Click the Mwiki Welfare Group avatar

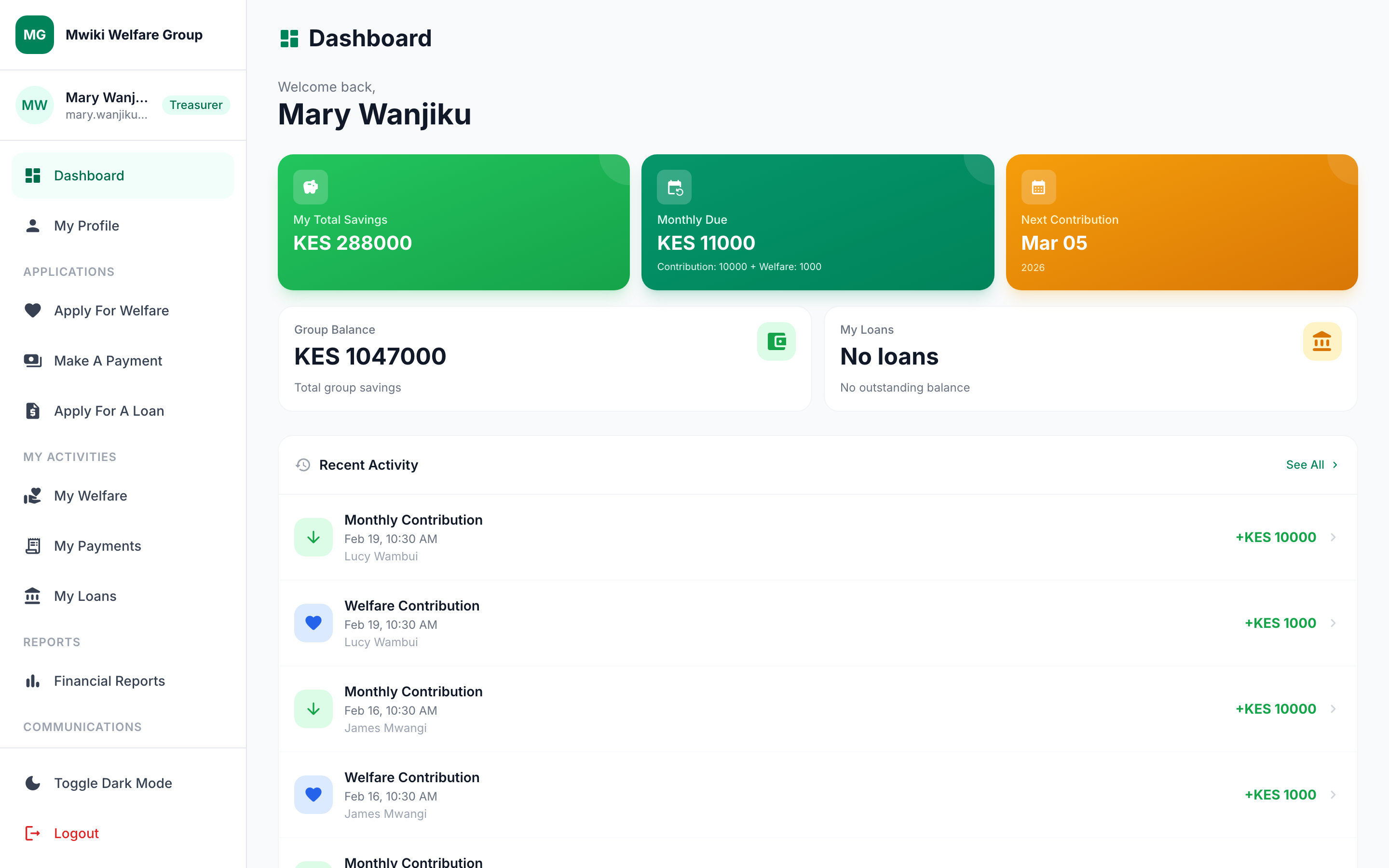pos(34,34)
